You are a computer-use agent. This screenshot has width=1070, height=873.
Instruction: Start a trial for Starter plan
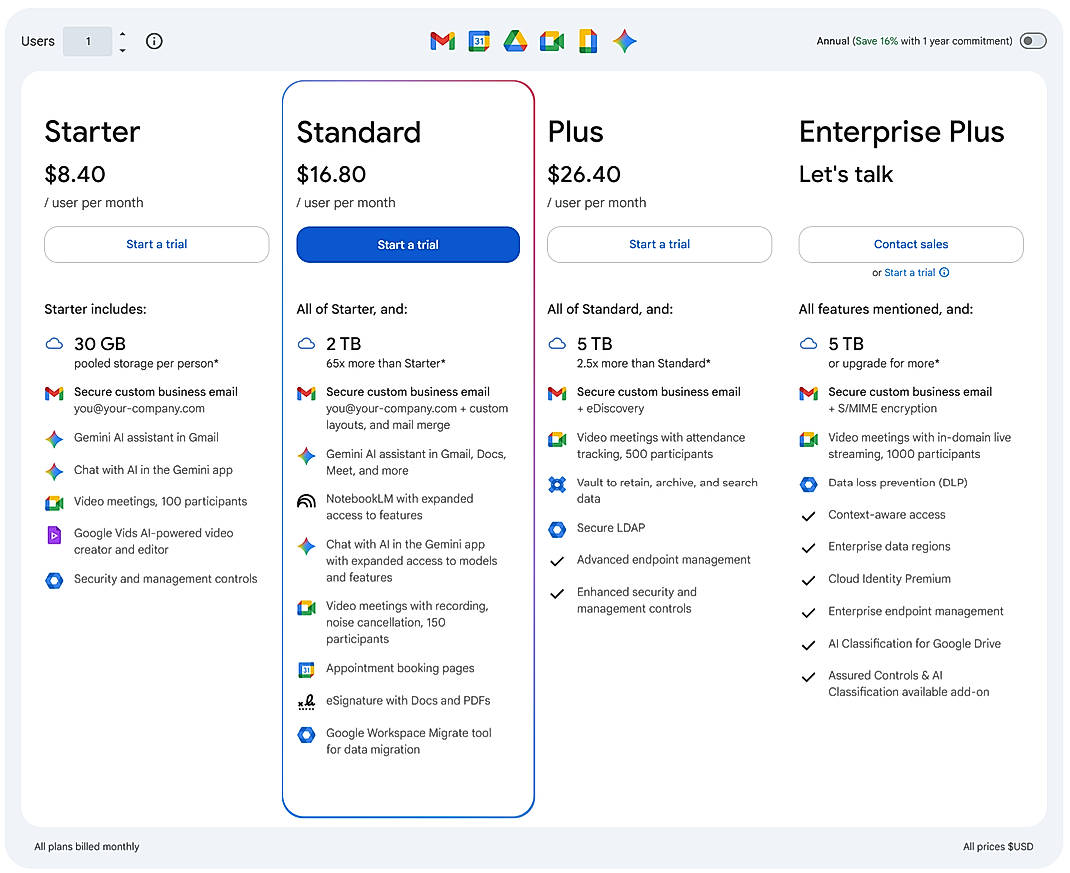click(156, 244)
